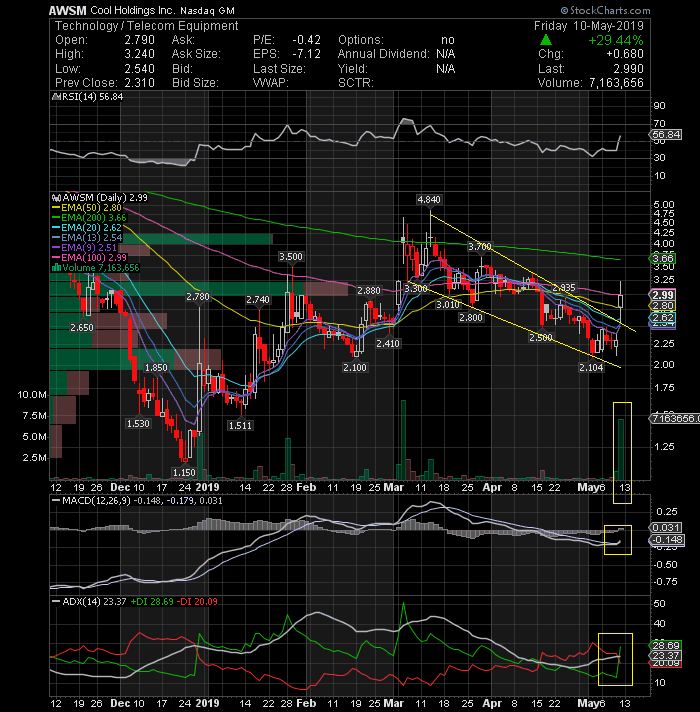Click the 4.840 peak price label
This screenshot has width=700, height=712.
point(429,200)
